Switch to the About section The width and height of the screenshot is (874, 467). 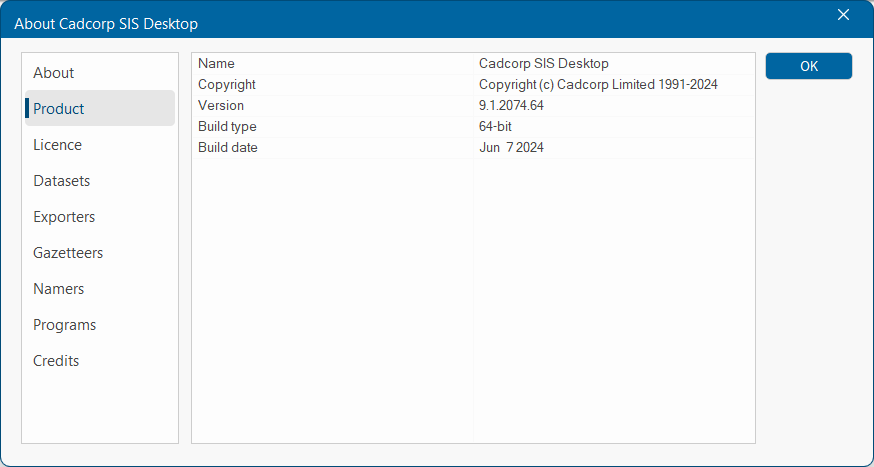point(54,73)
